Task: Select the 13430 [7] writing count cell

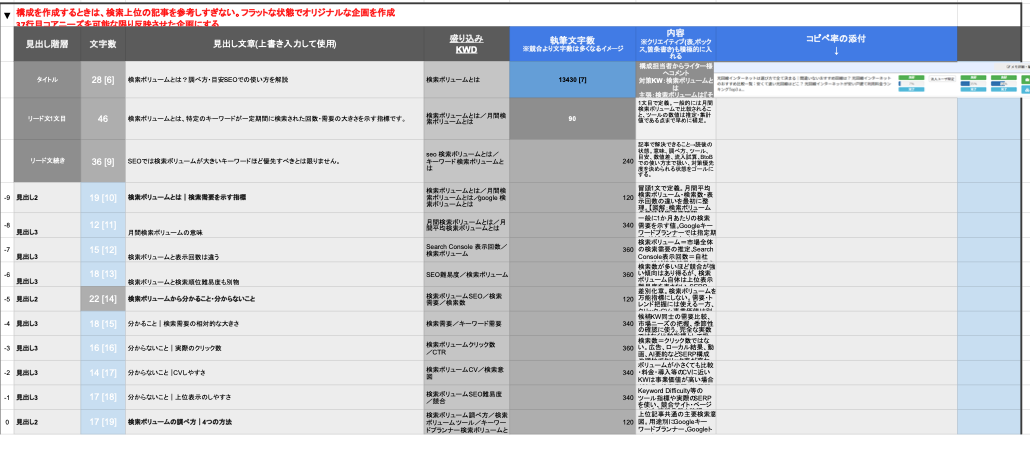Action: (572, 80)
